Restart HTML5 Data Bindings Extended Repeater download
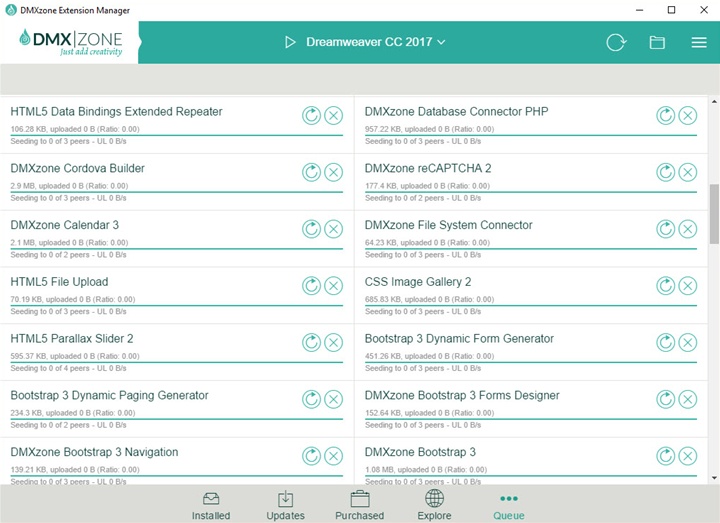The width and height of the screenshot is (720, 523). [311, 115]
